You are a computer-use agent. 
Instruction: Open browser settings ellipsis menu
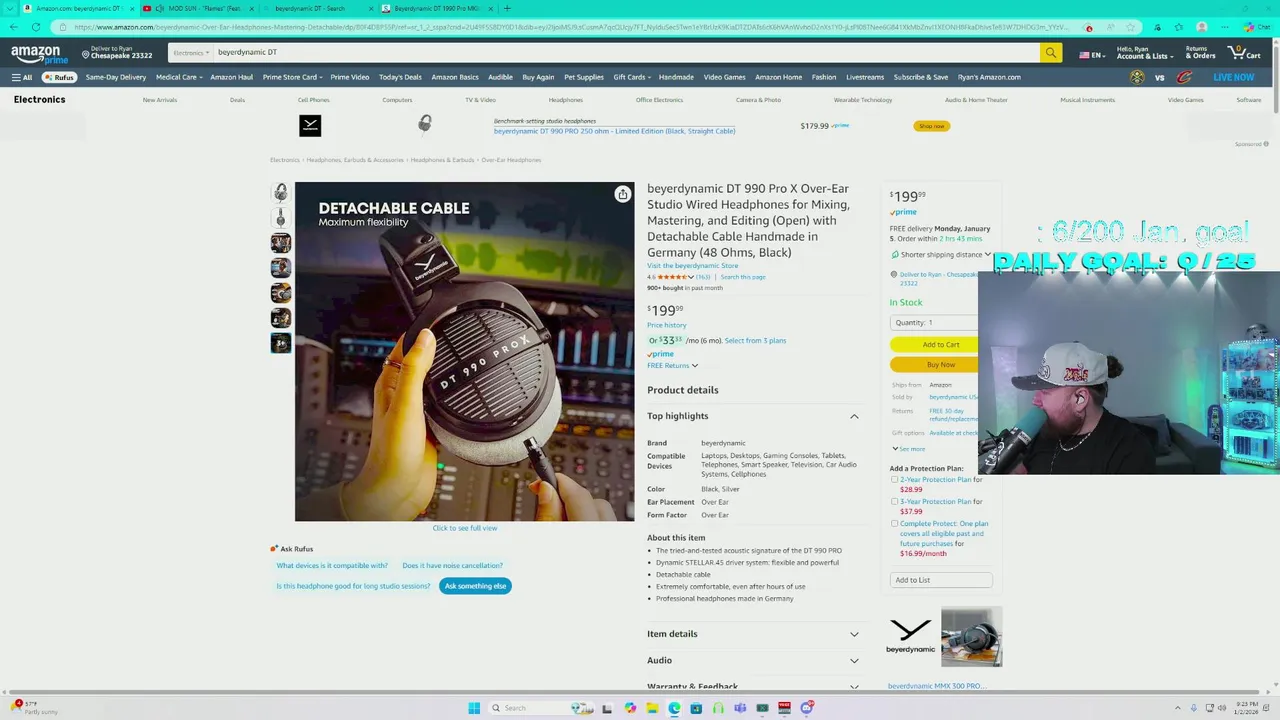(1223, 27)
